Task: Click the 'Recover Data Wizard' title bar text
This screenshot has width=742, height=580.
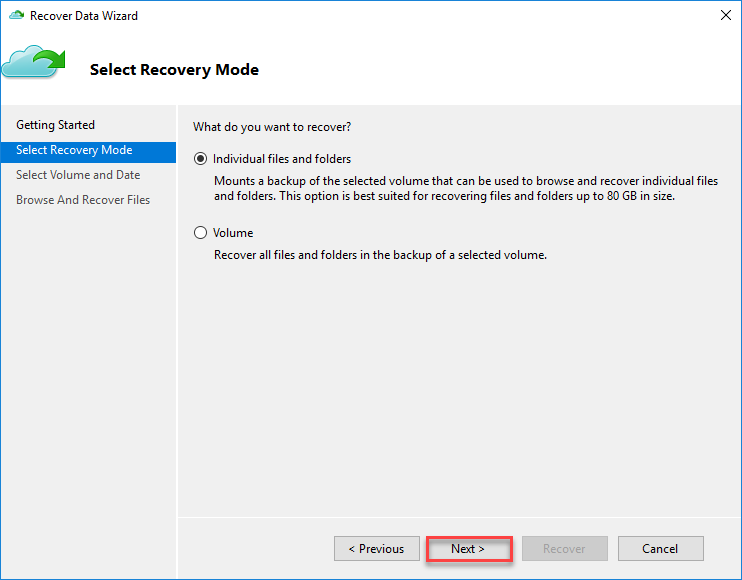Action: [x=84, y=16]
